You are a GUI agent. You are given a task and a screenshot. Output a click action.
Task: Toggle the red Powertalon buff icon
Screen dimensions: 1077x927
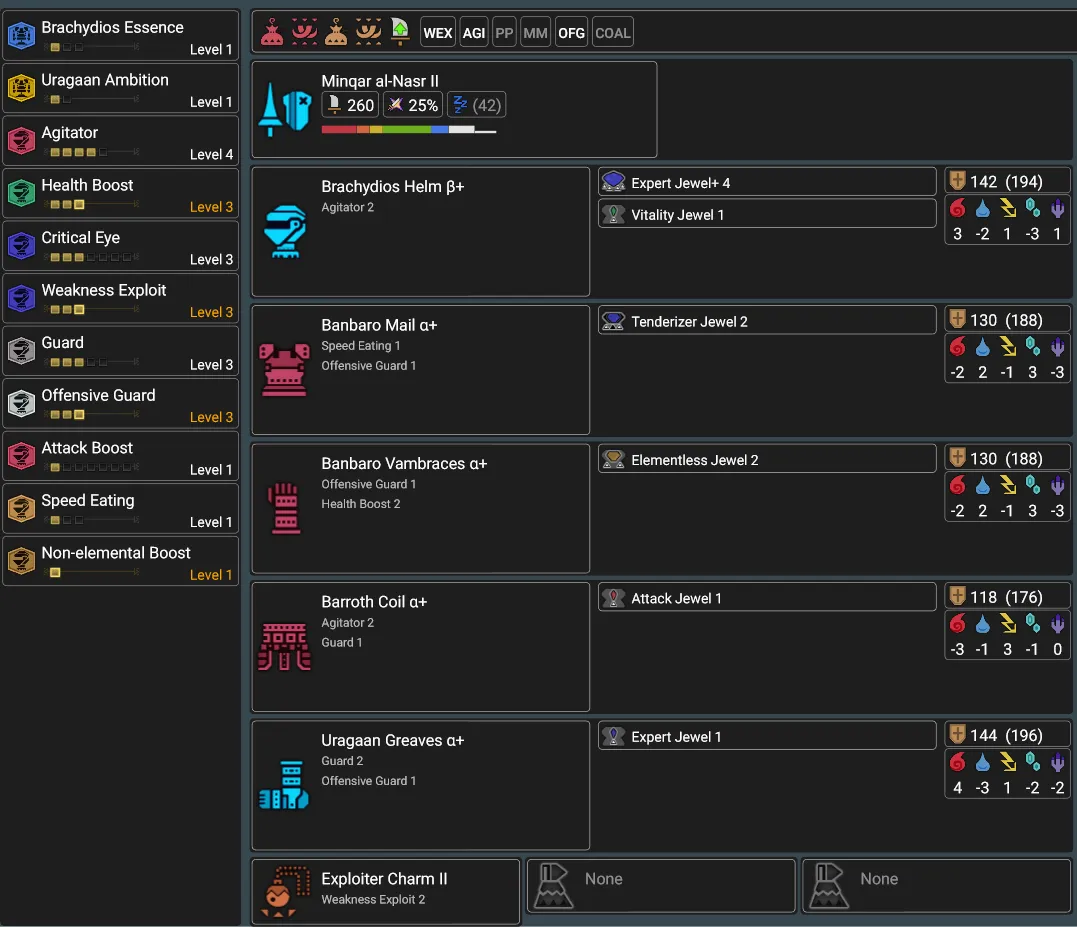(x=304, y=32)
